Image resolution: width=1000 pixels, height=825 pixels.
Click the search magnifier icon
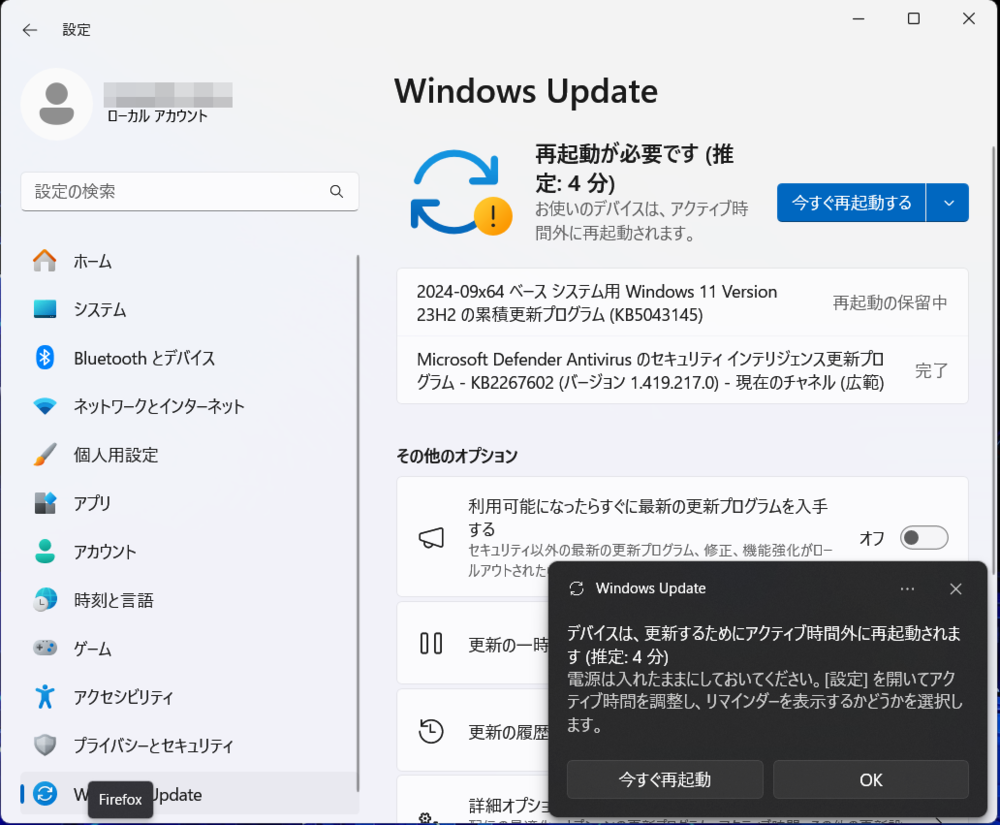(x=336, y=191)
